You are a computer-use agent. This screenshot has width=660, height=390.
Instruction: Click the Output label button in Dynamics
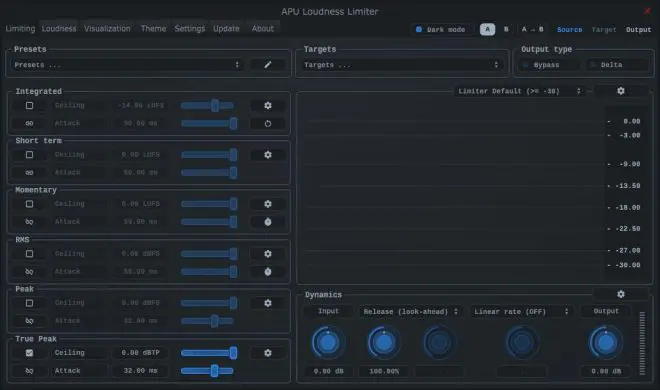(x=606, y=311)
